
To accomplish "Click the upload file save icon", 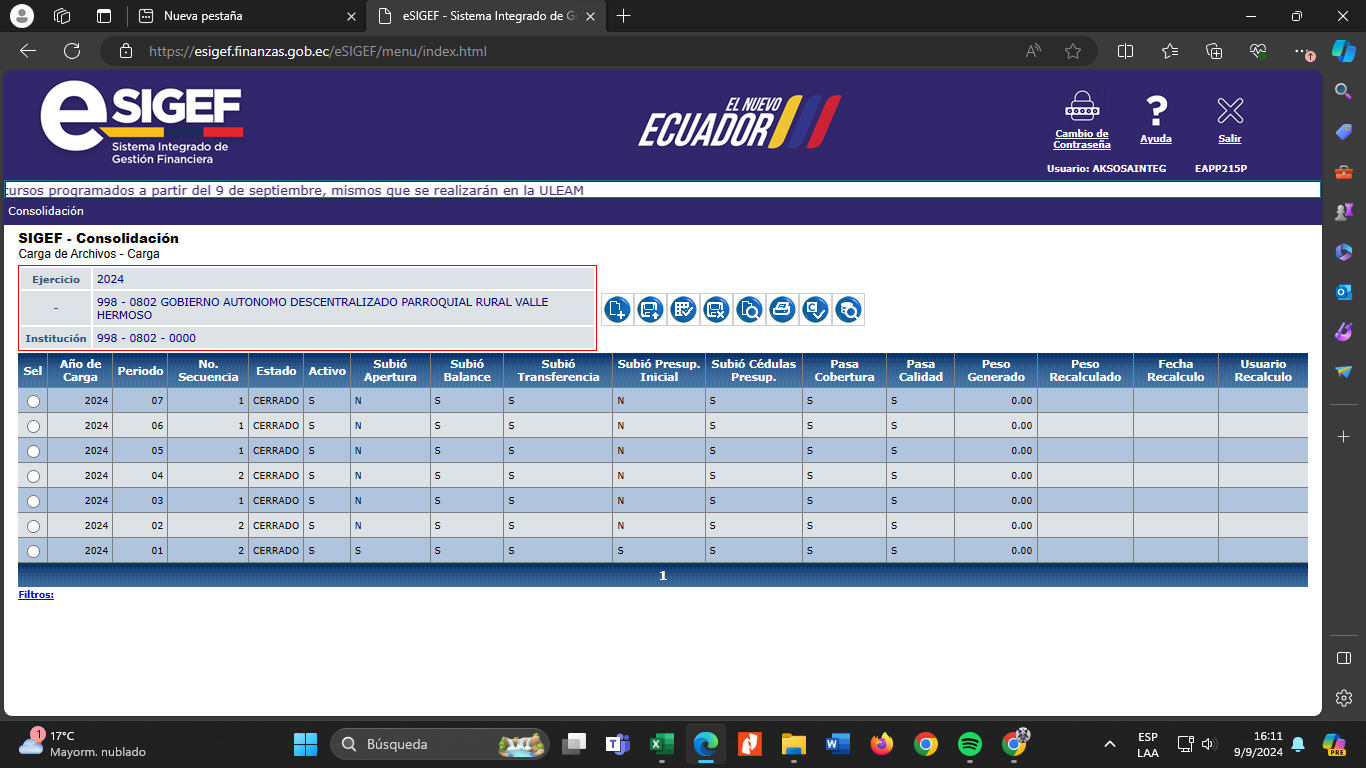I will [x=650, y=310].
